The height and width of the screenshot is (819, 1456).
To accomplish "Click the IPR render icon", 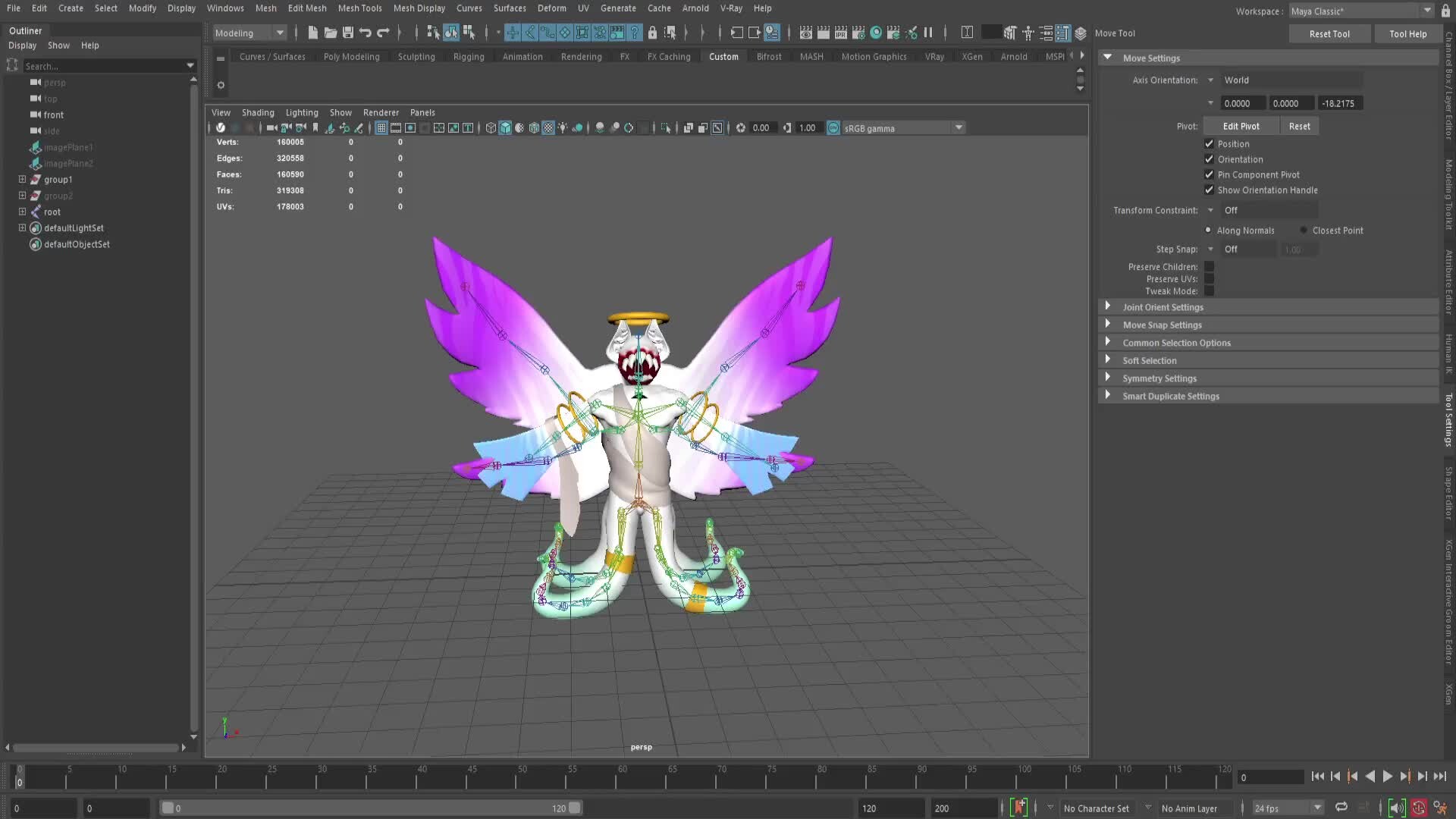I will [x=840, y=33].
